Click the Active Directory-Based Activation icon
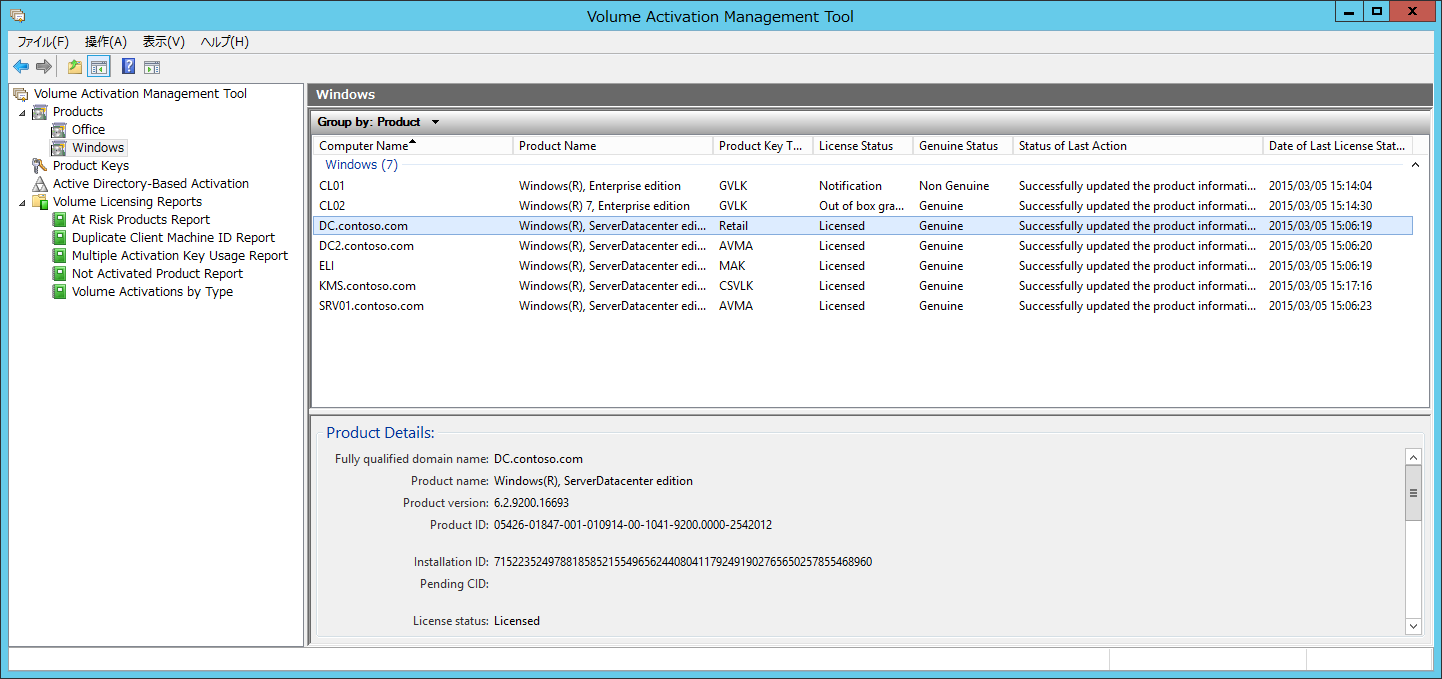The width and height of the screenshot is (1442, 679). [x=40, y=184]
